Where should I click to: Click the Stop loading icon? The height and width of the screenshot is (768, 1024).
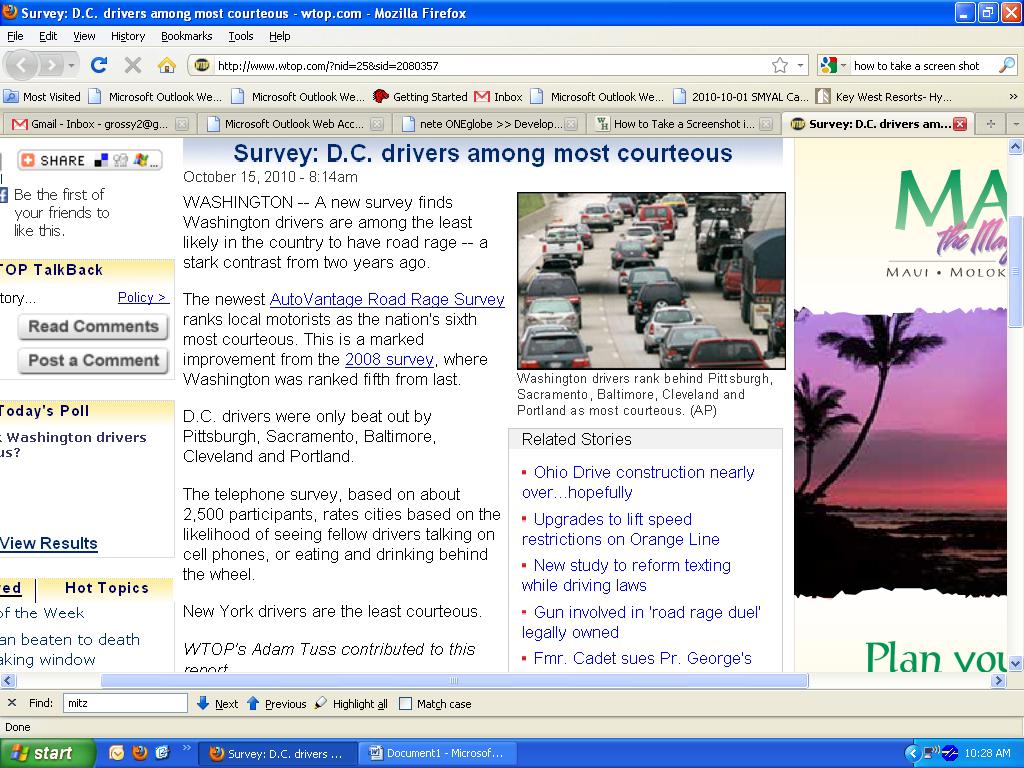click(132, 65)
